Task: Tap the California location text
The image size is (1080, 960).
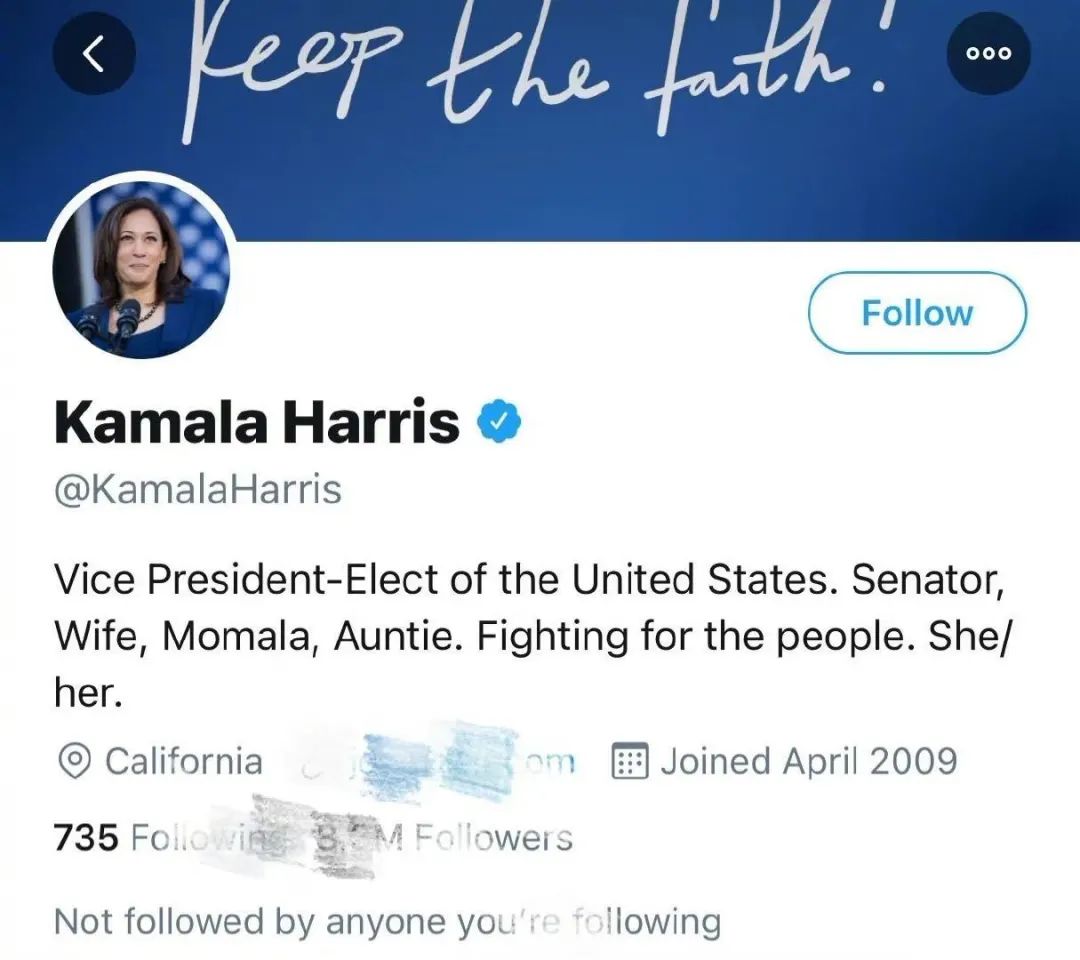Action: (184, 762)
